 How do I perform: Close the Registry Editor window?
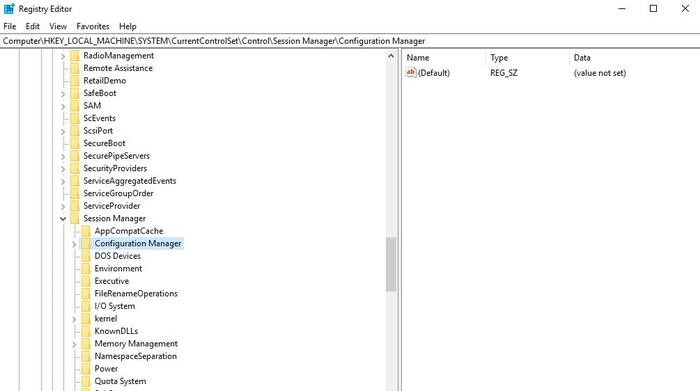point(685,8)
